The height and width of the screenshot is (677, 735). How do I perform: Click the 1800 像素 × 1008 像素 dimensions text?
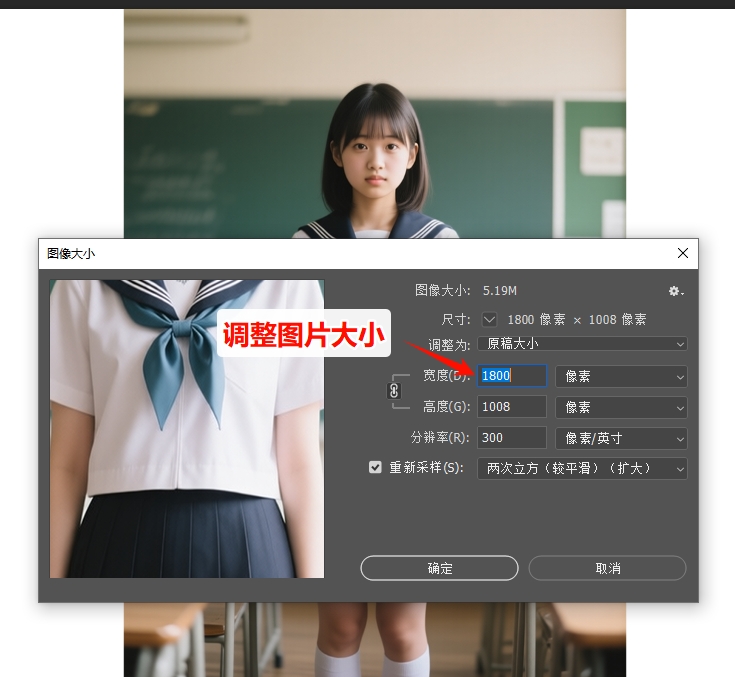[577, 320]
